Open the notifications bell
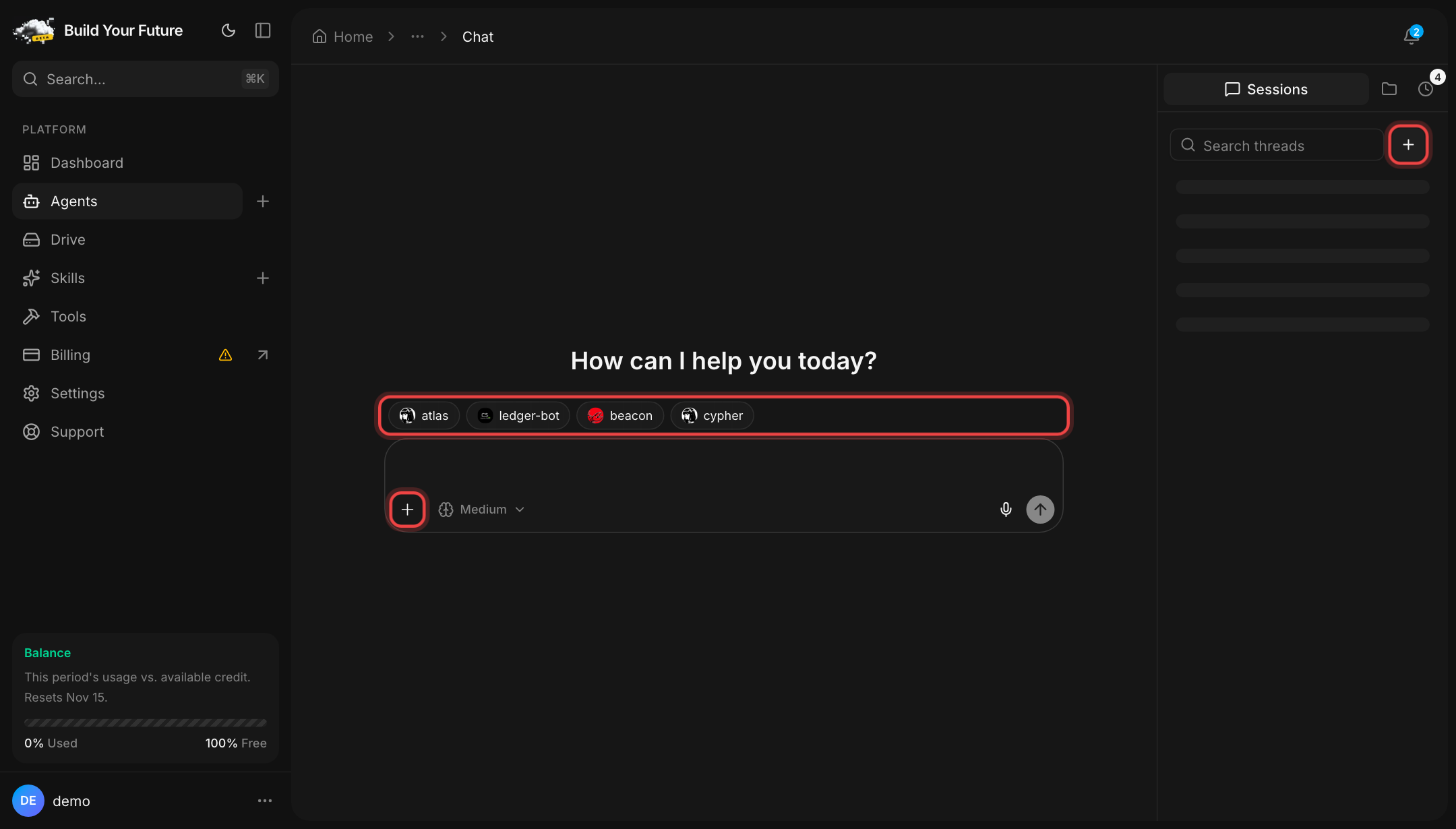 tap(1412, 36)
